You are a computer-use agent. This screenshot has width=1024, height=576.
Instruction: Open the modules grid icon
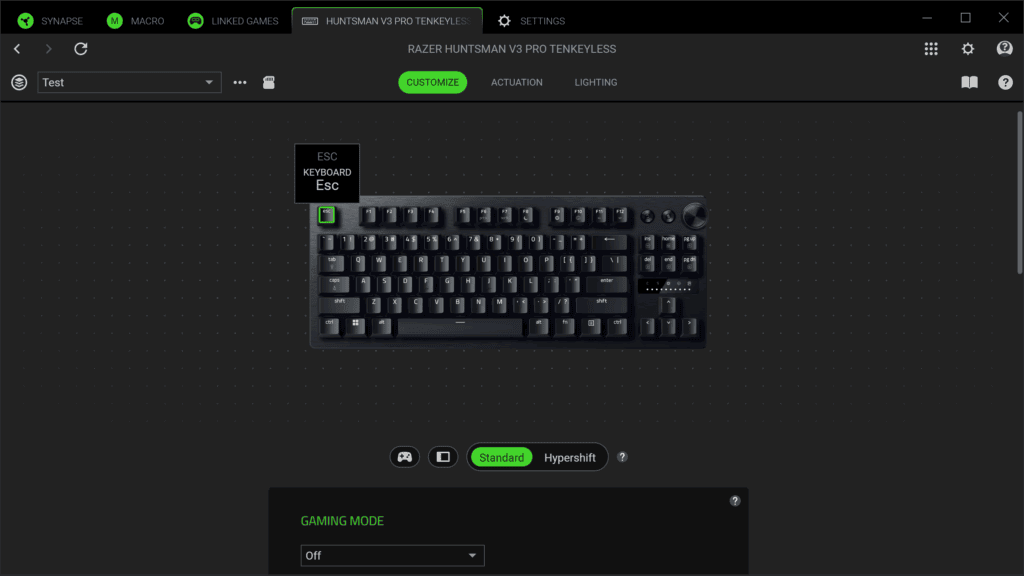click(931, 49)
